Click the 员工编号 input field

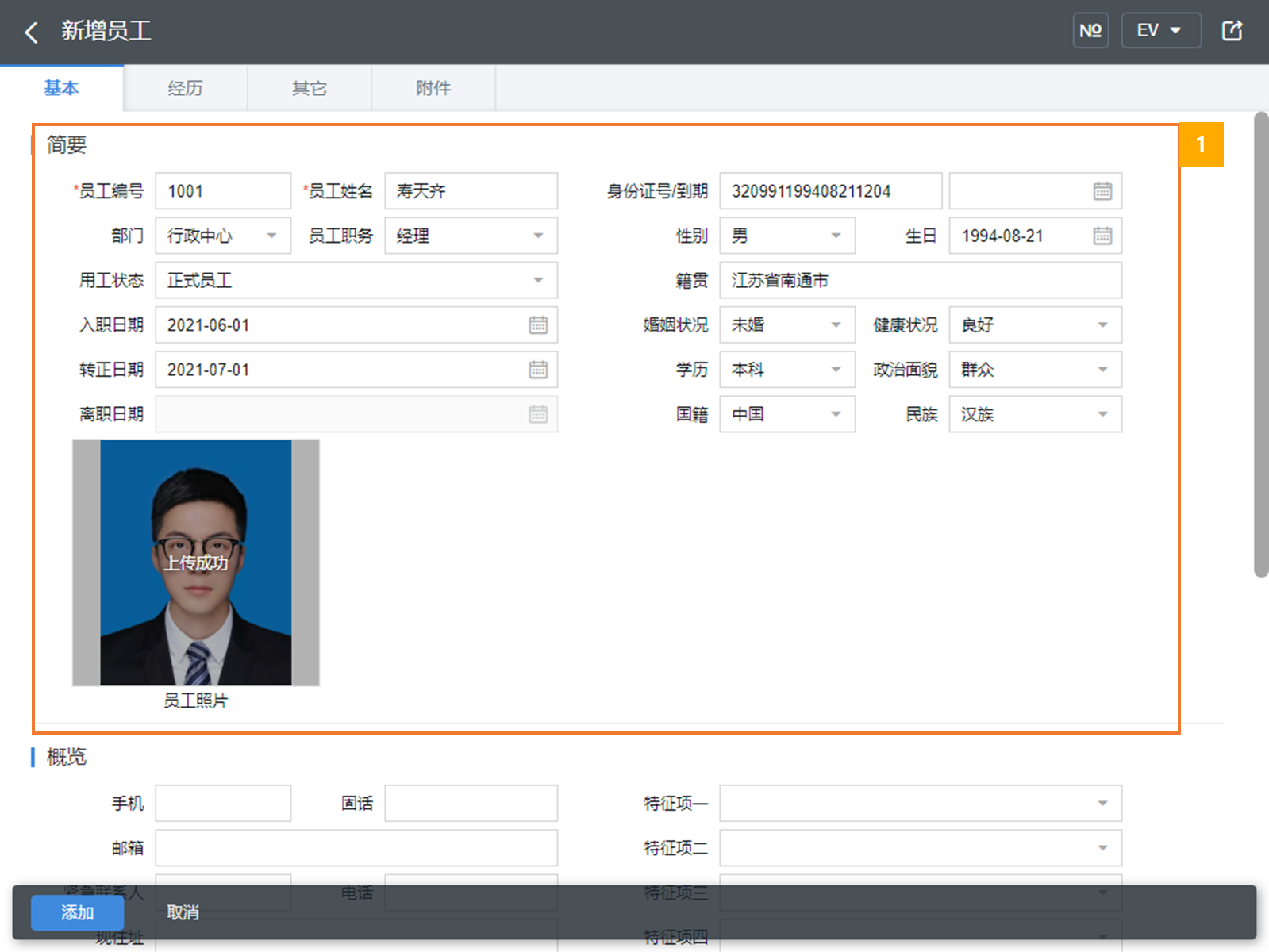223,191
